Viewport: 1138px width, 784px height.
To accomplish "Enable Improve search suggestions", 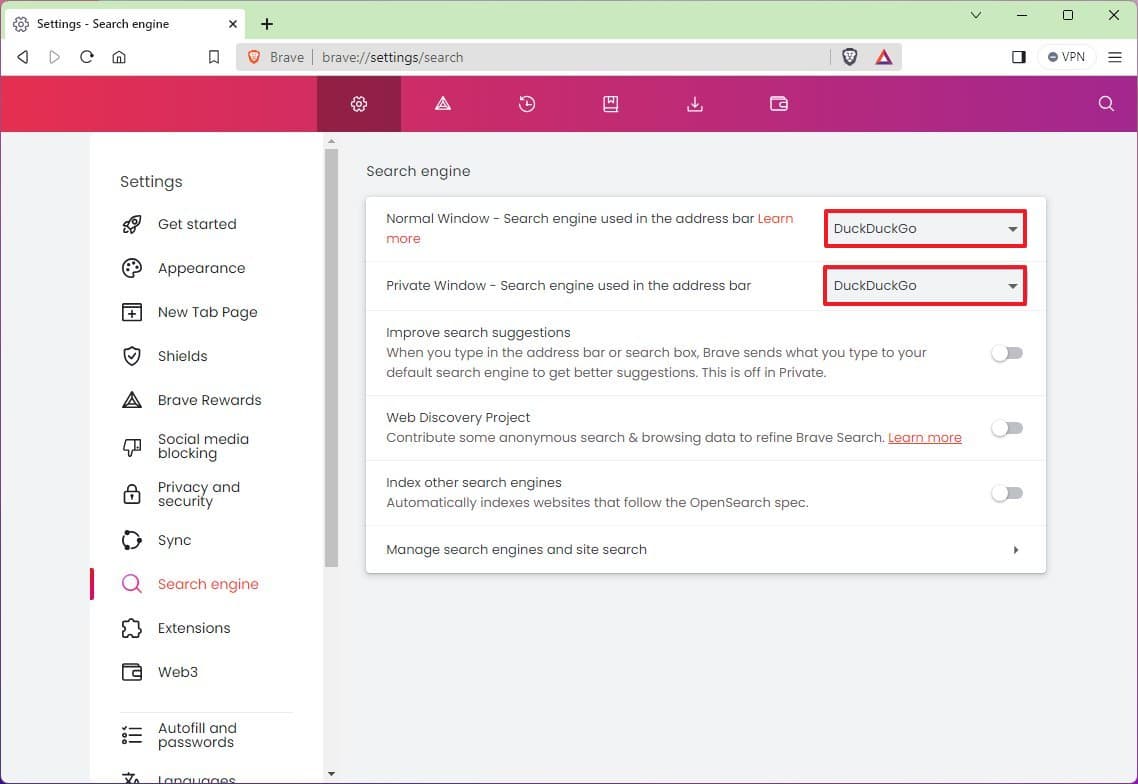I will [x=1007, y=352].
